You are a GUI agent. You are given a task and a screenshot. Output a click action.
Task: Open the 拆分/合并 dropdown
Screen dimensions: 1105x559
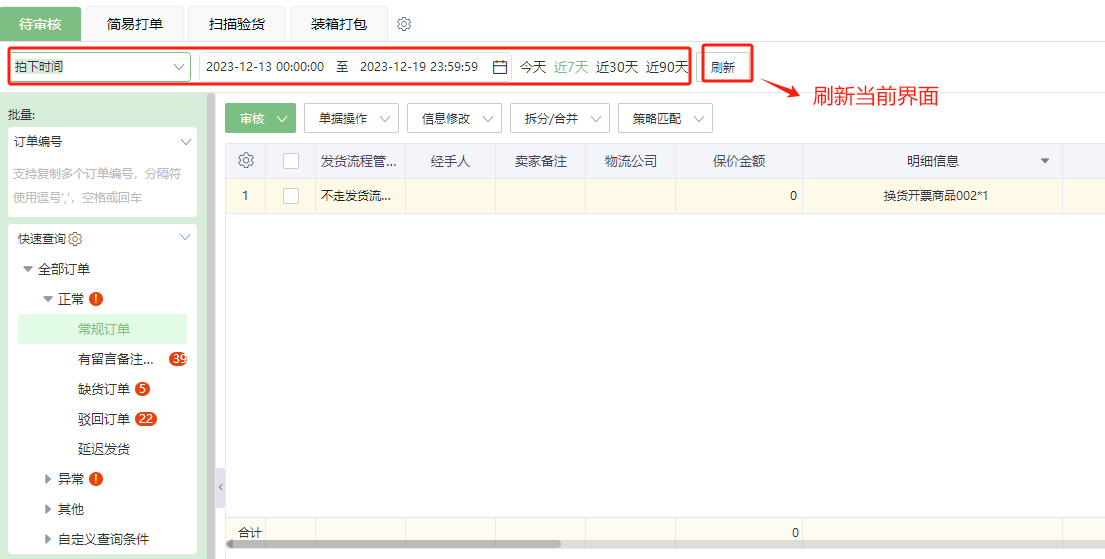[560, 118]
